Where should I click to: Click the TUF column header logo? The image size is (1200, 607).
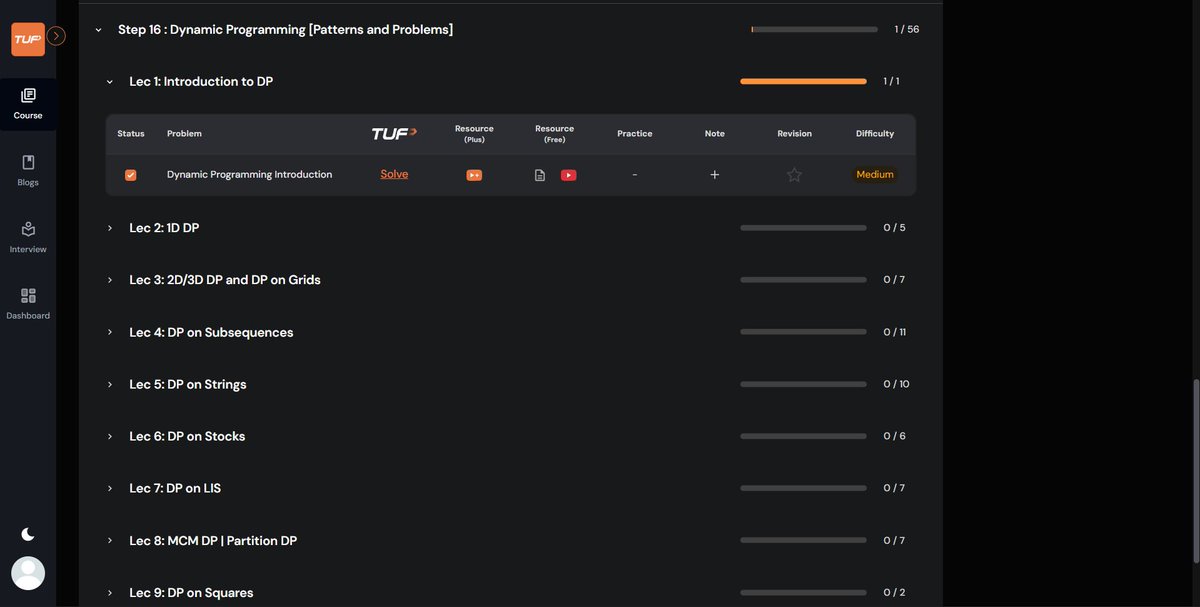pyautogui.click(x=394, y=133)
